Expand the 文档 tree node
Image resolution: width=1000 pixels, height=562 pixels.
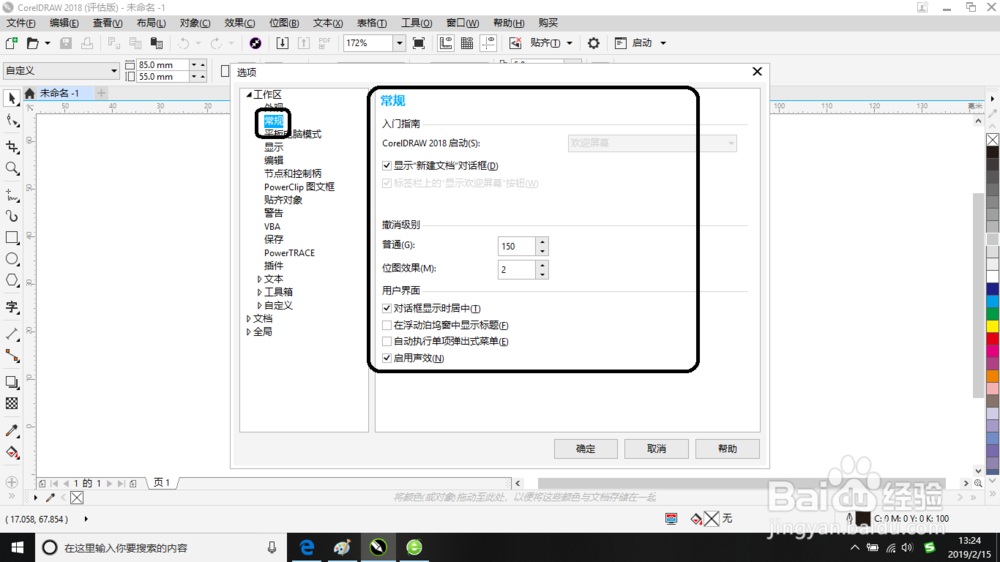click(x=248, y=318)
